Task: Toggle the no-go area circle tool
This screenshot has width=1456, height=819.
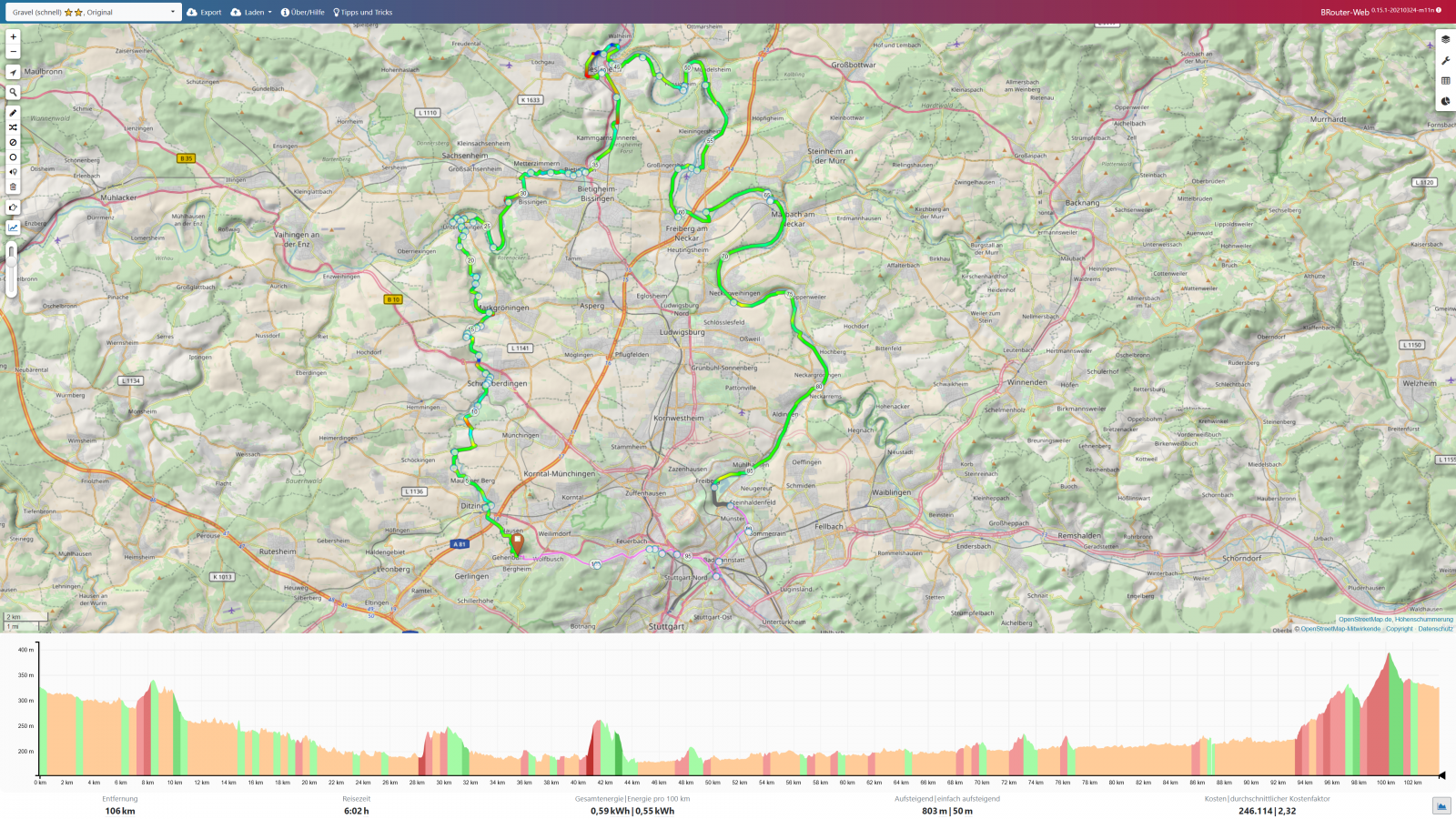Action: pyautogui.click(x=13, y=157)
